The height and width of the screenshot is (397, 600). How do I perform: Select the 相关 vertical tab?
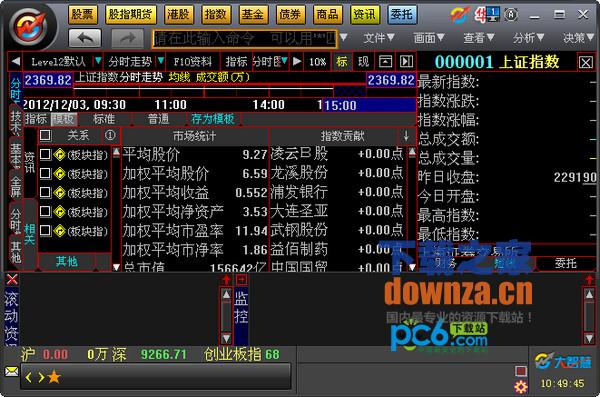[x=30, y=234]
